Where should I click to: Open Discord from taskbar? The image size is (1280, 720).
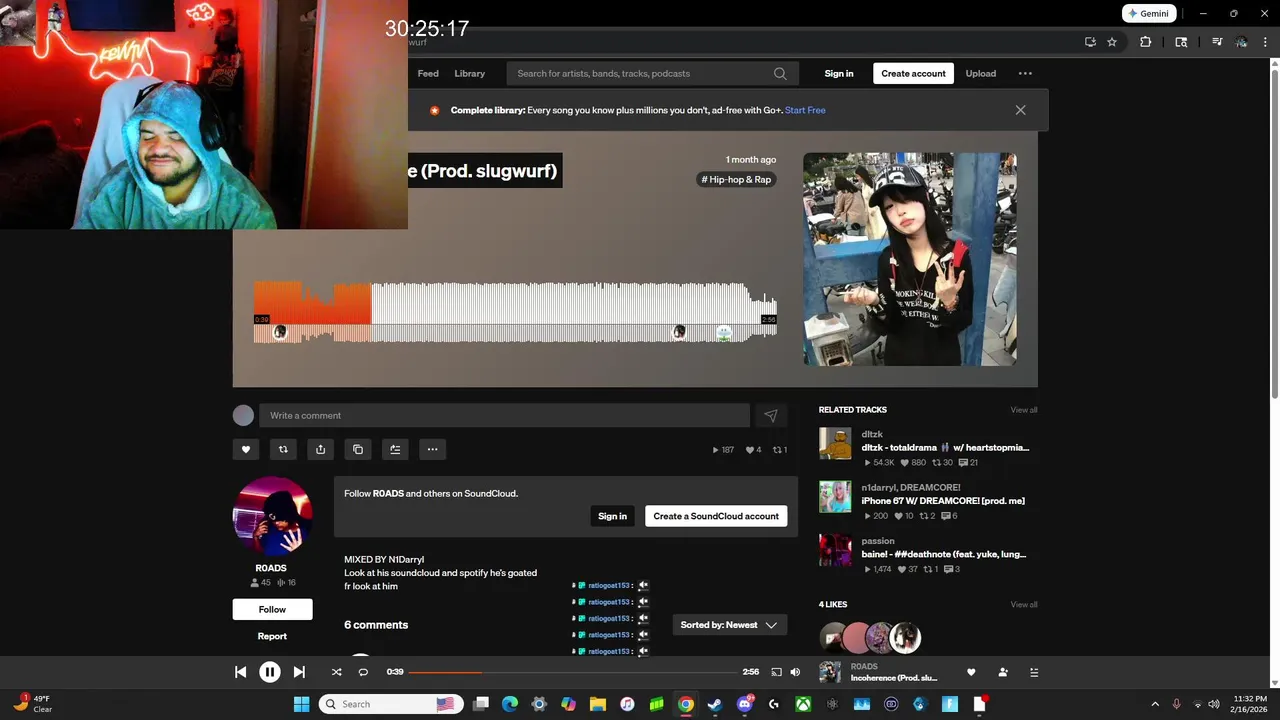[x=744, y=704]
